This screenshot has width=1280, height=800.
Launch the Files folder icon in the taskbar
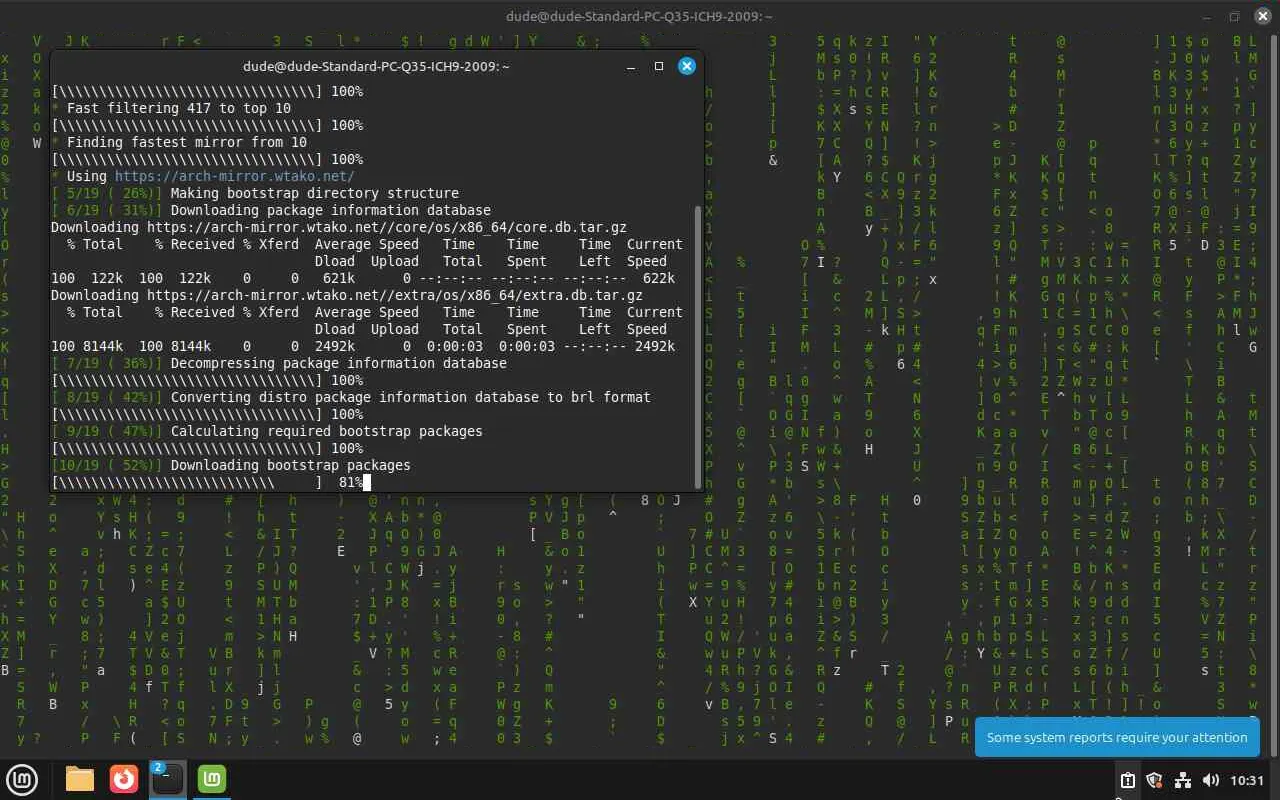pyautogui.click(x=80, y=779)
